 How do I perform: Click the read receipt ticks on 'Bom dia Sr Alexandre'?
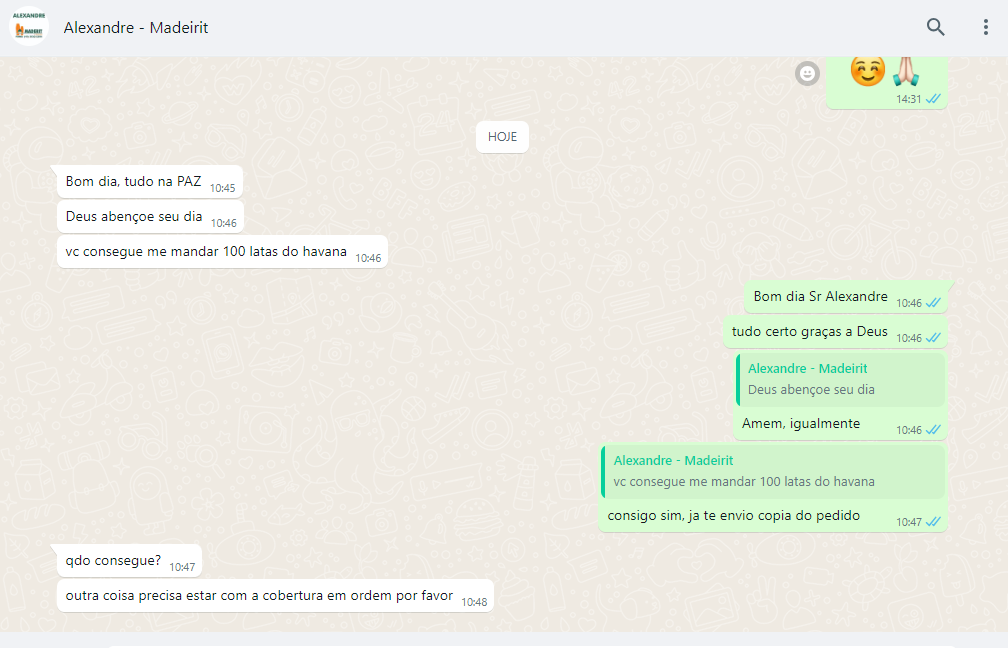(934, 303)
